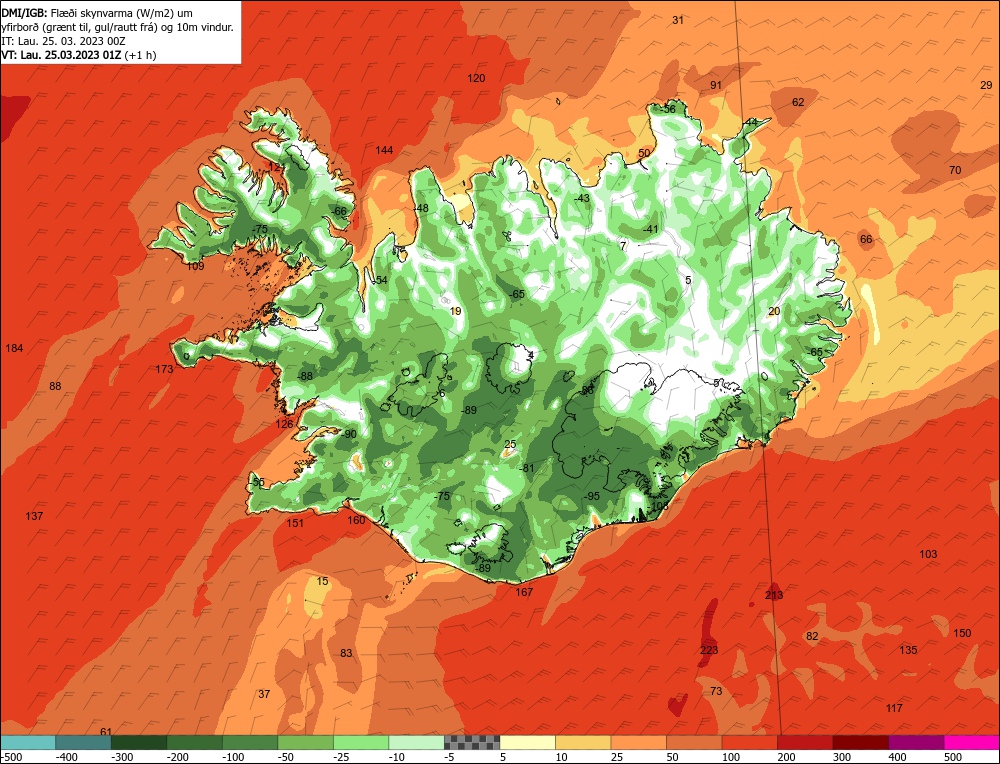Click the value 137 in the southwest ocean

pos(34,515)
